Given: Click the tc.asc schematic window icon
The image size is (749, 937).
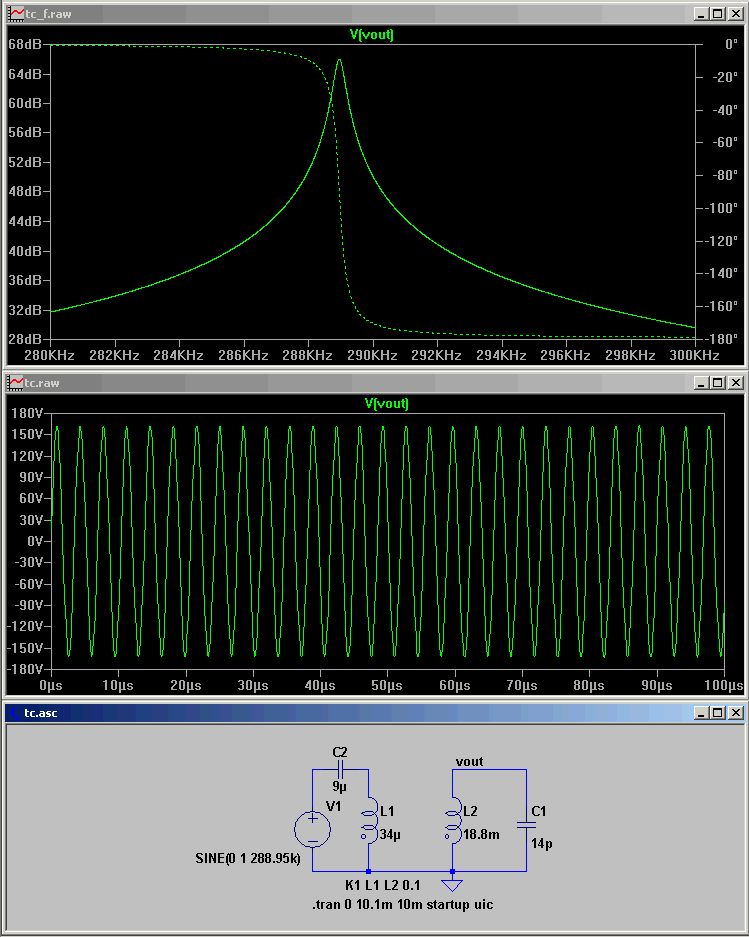Looking at the screenshot, I should (x=14, y=712).
